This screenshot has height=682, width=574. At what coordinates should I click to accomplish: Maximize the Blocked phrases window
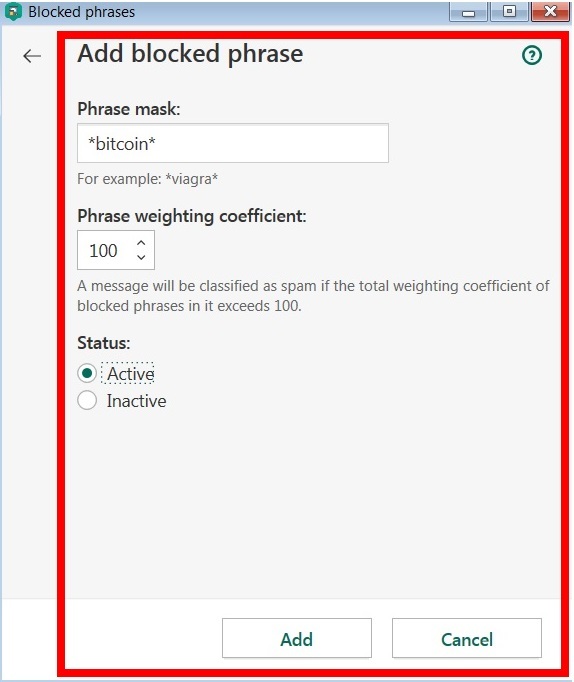coord(509,12)
